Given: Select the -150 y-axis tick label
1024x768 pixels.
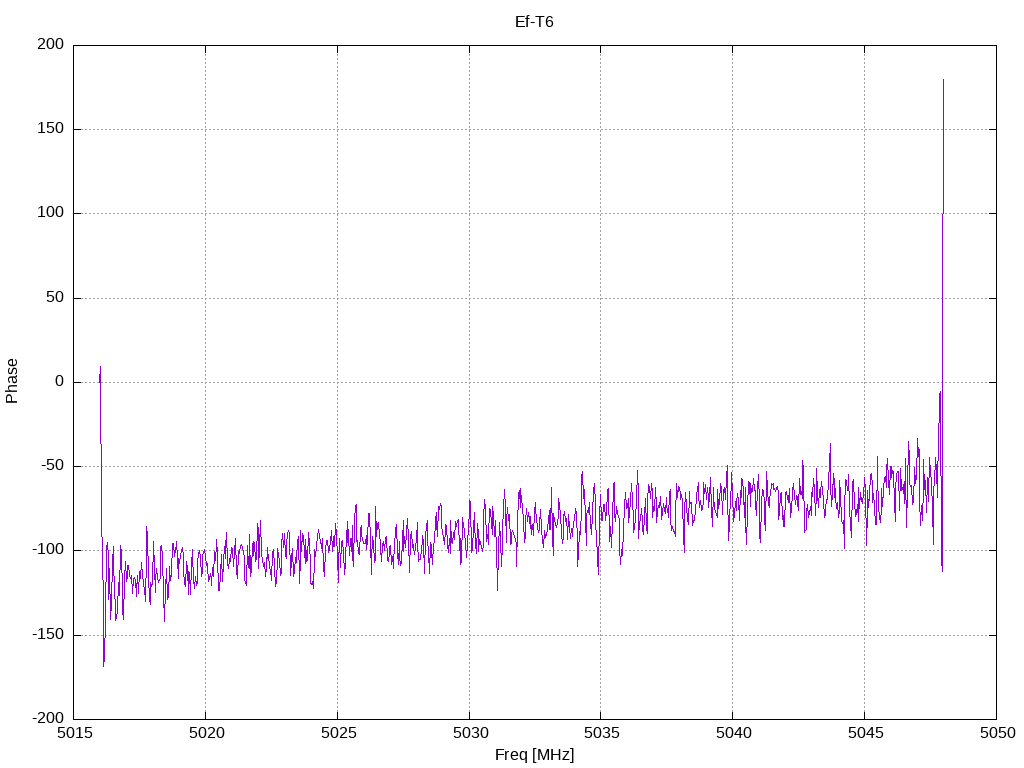Looking at the screenshot, I should pyautogui.click(x=45, y=635).
